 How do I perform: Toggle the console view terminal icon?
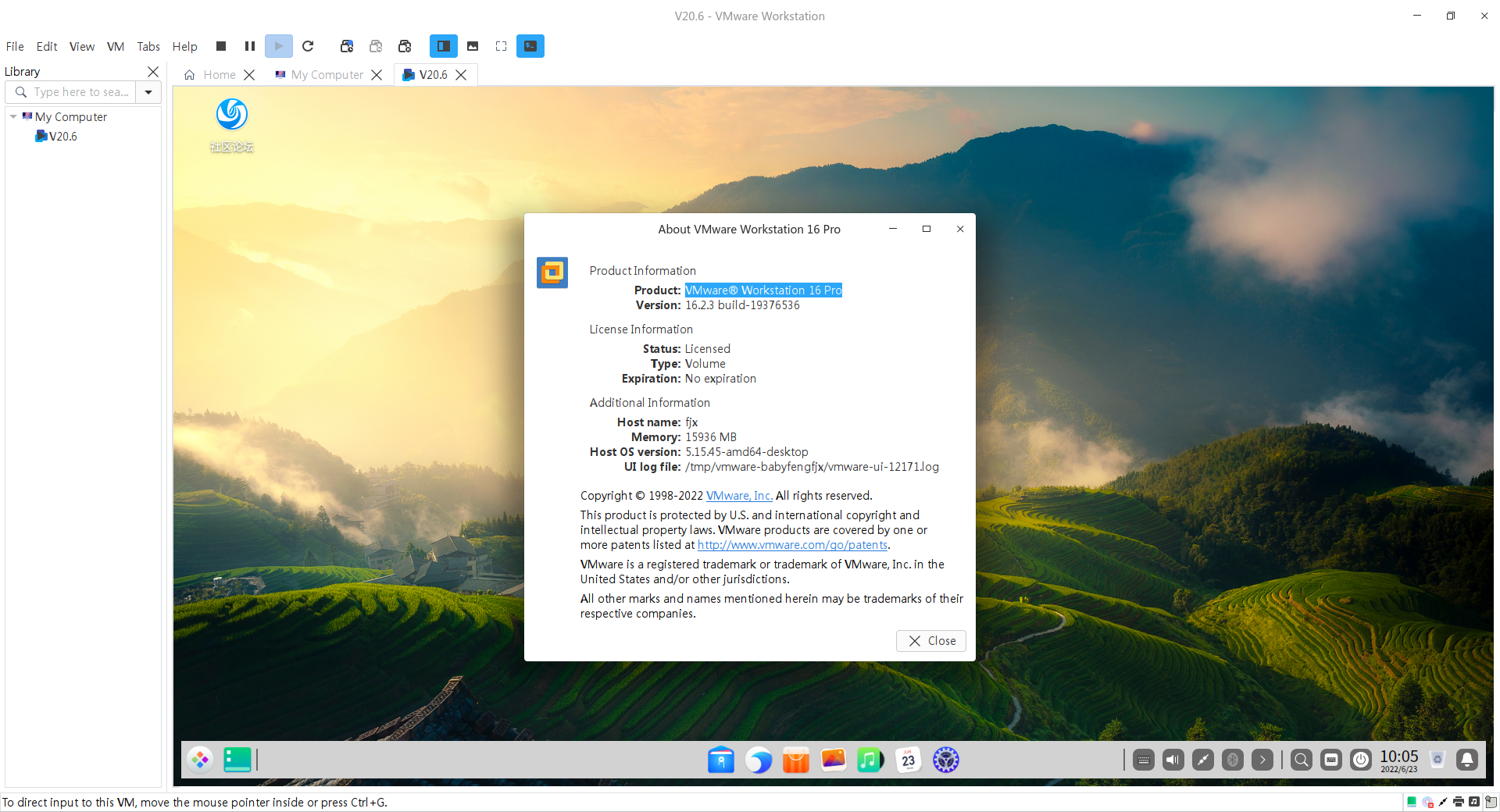click(x=530, y=46)
